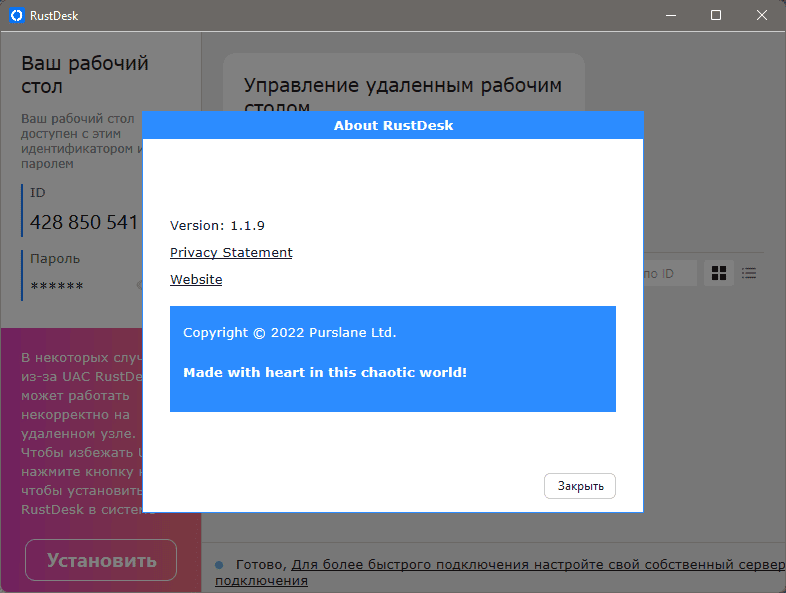Select the ID number 428 850 541
The width and height of the screenshot is (786, 593).
click(x=84, y=222)
